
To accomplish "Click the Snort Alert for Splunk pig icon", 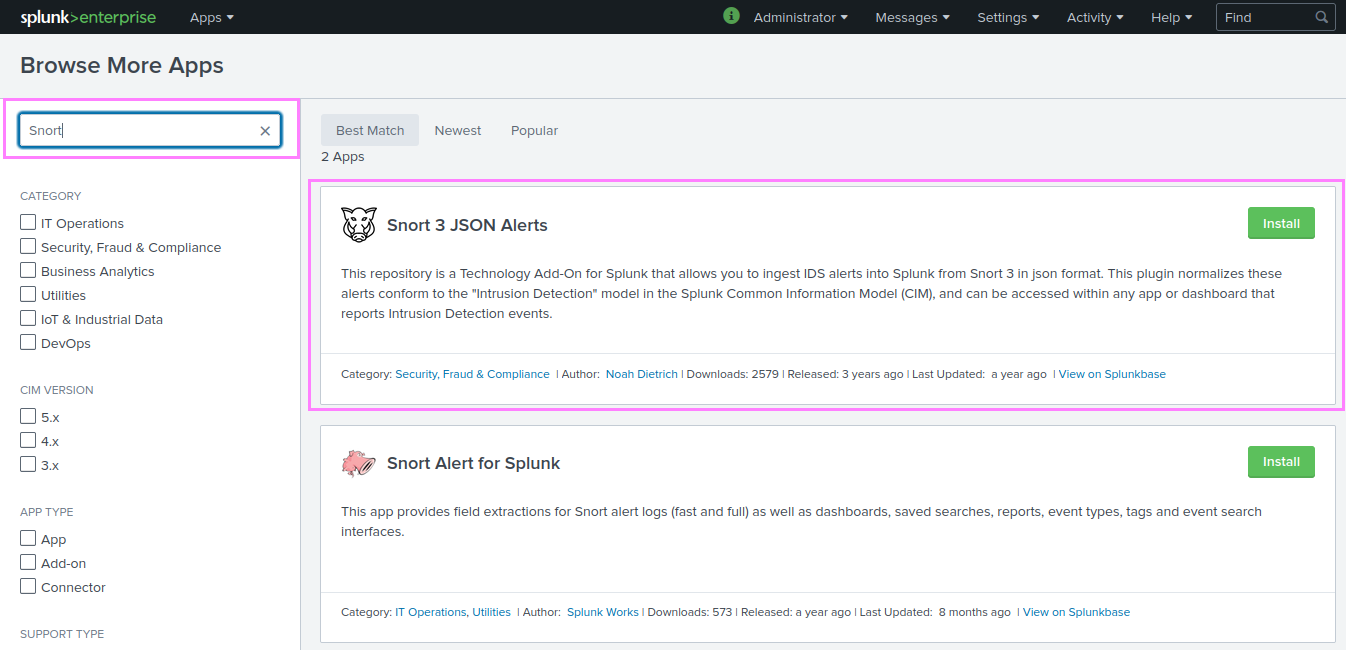I will 359,463.
